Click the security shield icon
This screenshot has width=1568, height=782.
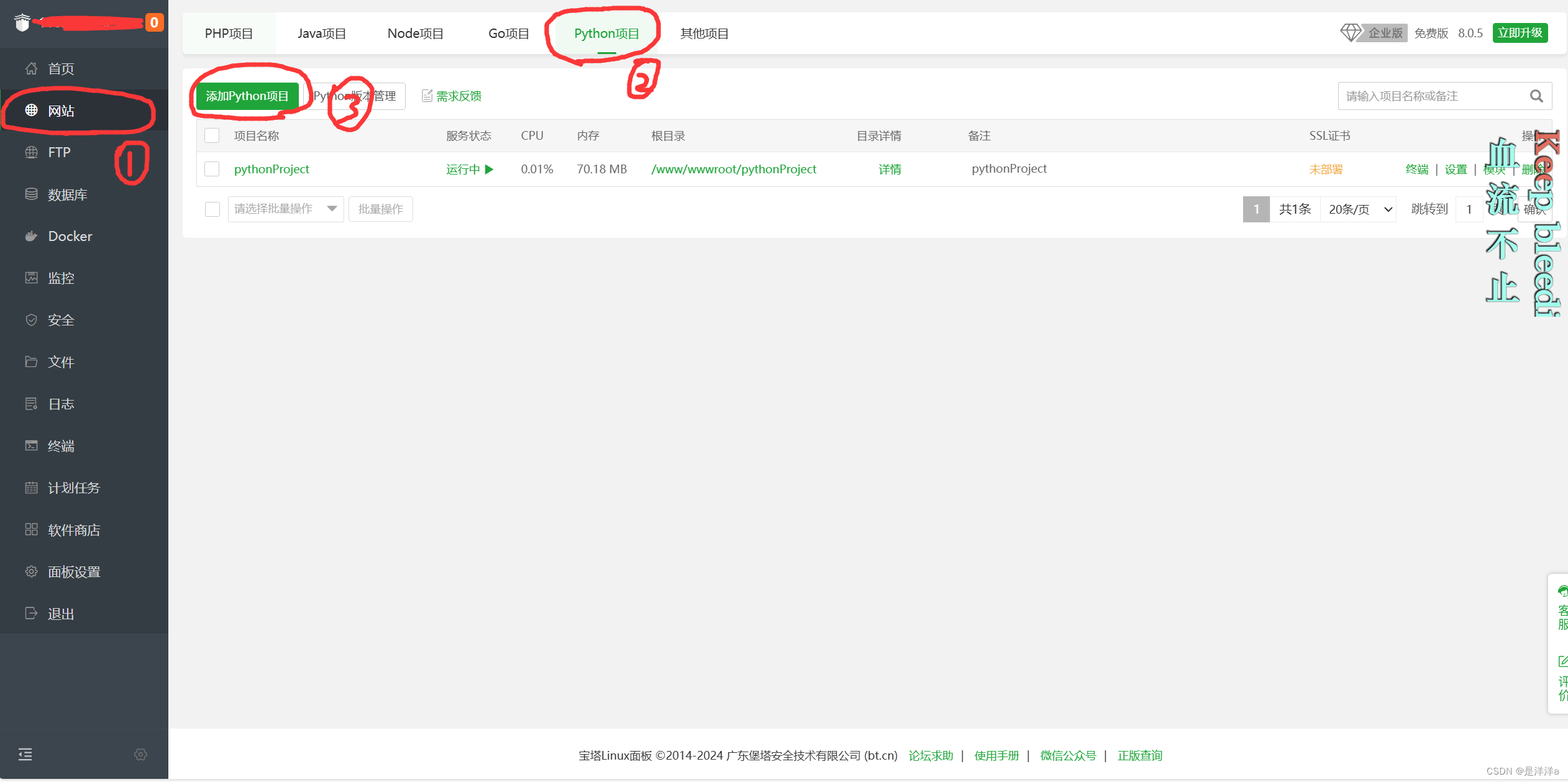point(31,320)
